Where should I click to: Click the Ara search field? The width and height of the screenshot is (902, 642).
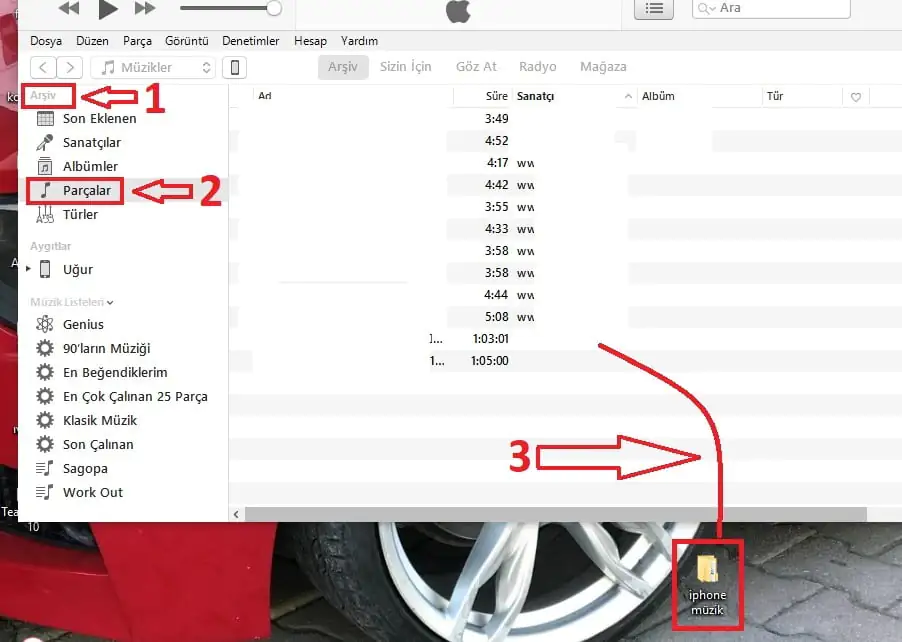tap(771, 9)
